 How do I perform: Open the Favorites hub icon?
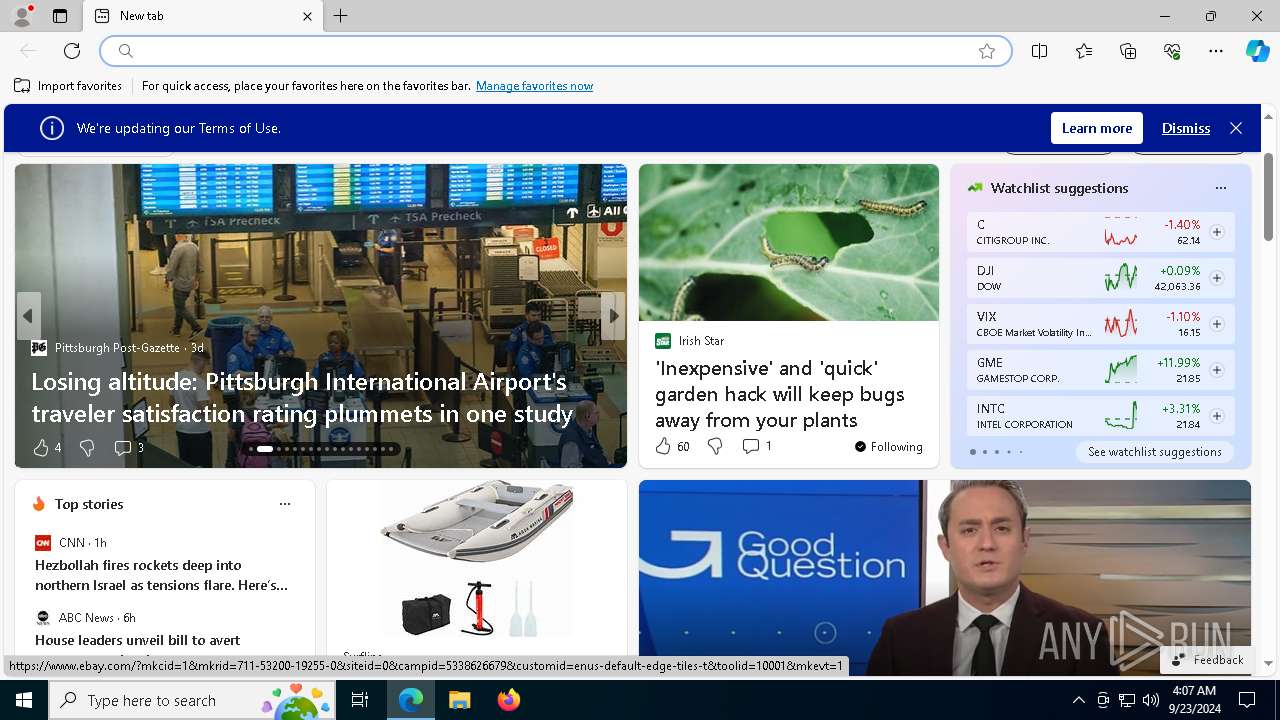coord(1084,51)
